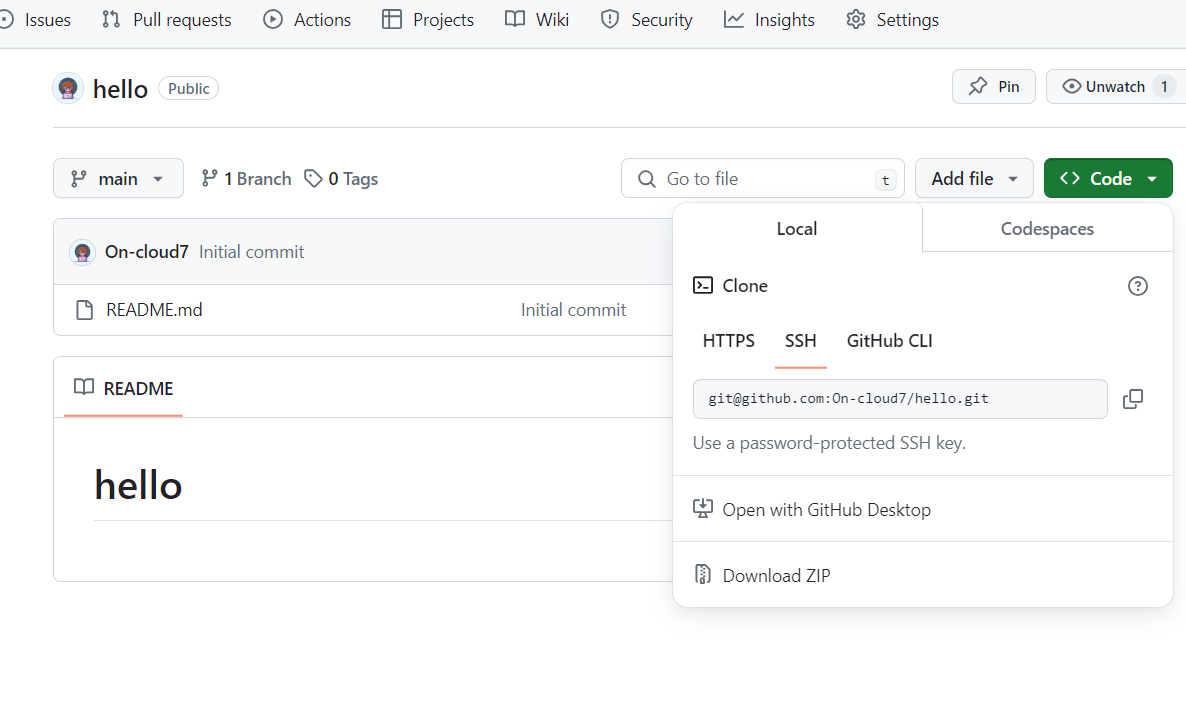Click the repository owner avatar beside hello

68,88
